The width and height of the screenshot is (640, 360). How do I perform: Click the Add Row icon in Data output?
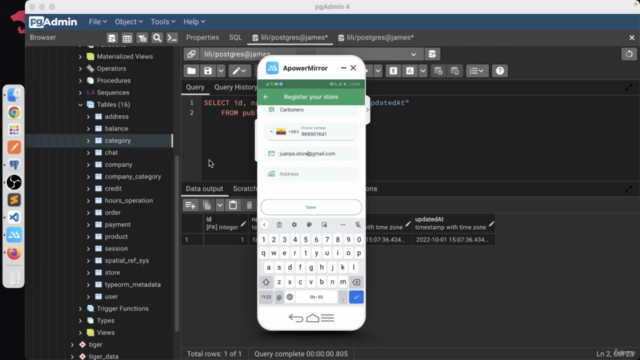pos(190,205)
